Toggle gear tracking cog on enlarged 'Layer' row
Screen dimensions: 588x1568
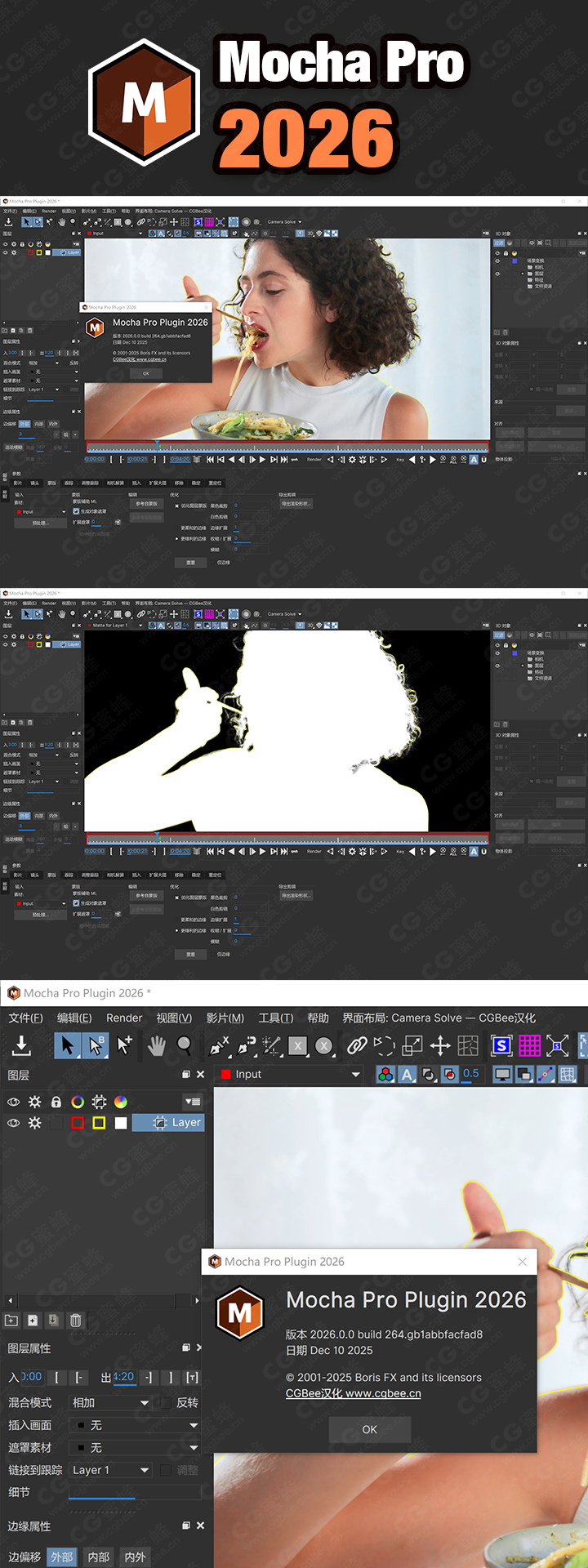[34, 1123]
